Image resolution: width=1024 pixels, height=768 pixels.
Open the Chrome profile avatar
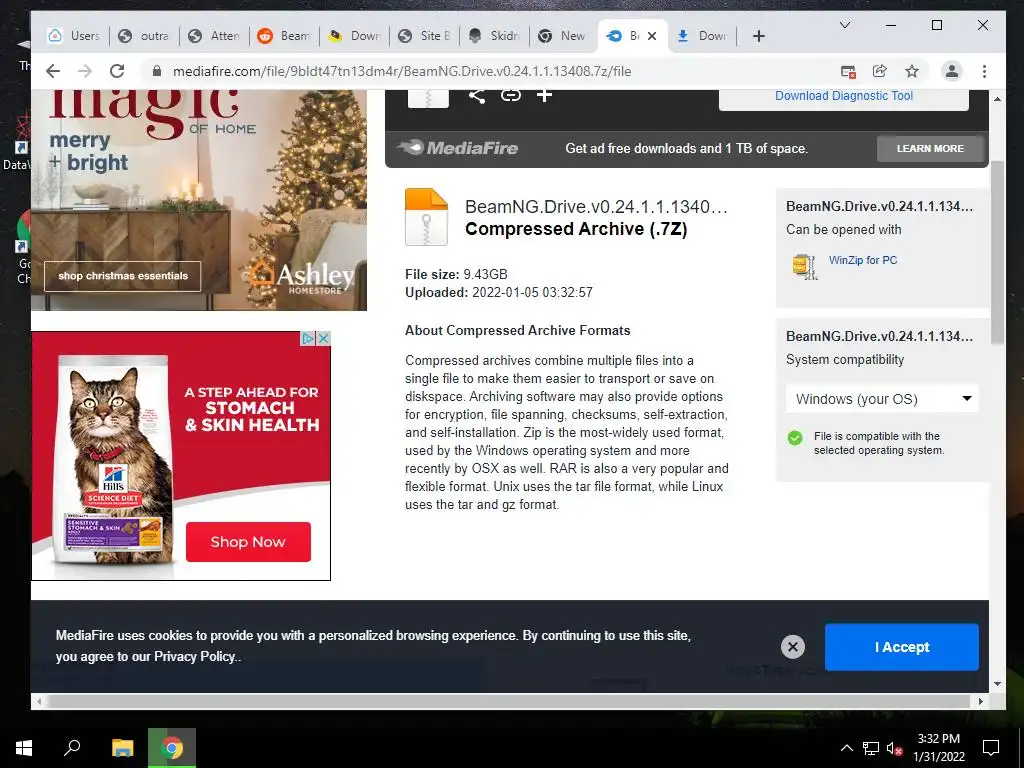tap(952, 71)
